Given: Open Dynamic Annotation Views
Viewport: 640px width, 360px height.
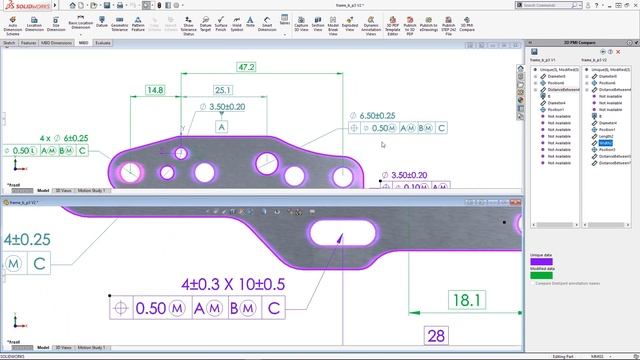Looking at the screenshot, I should click(371, 26).
